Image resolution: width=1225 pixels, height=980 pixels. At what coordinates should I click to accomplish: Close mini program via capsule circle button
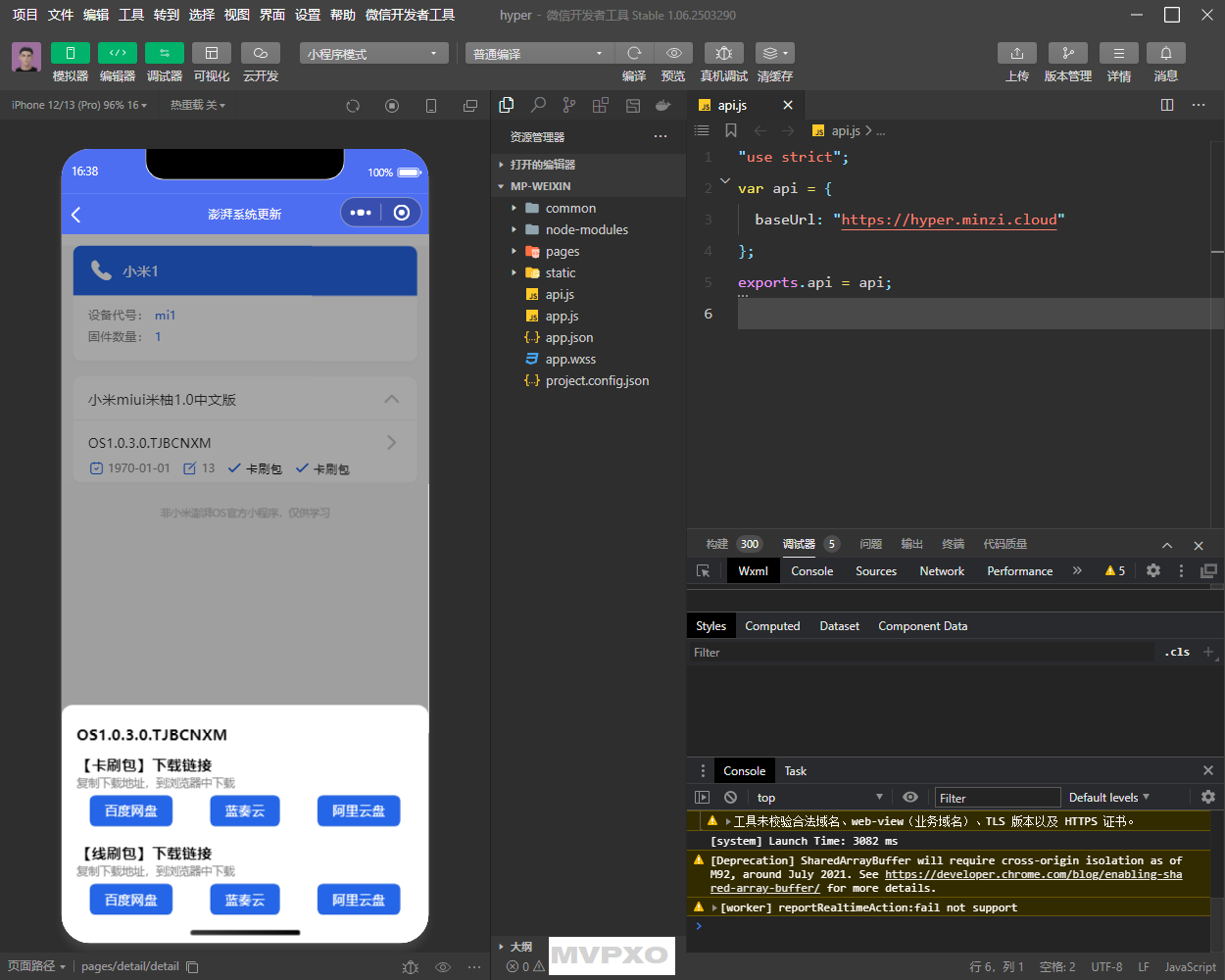coord(401,213)
